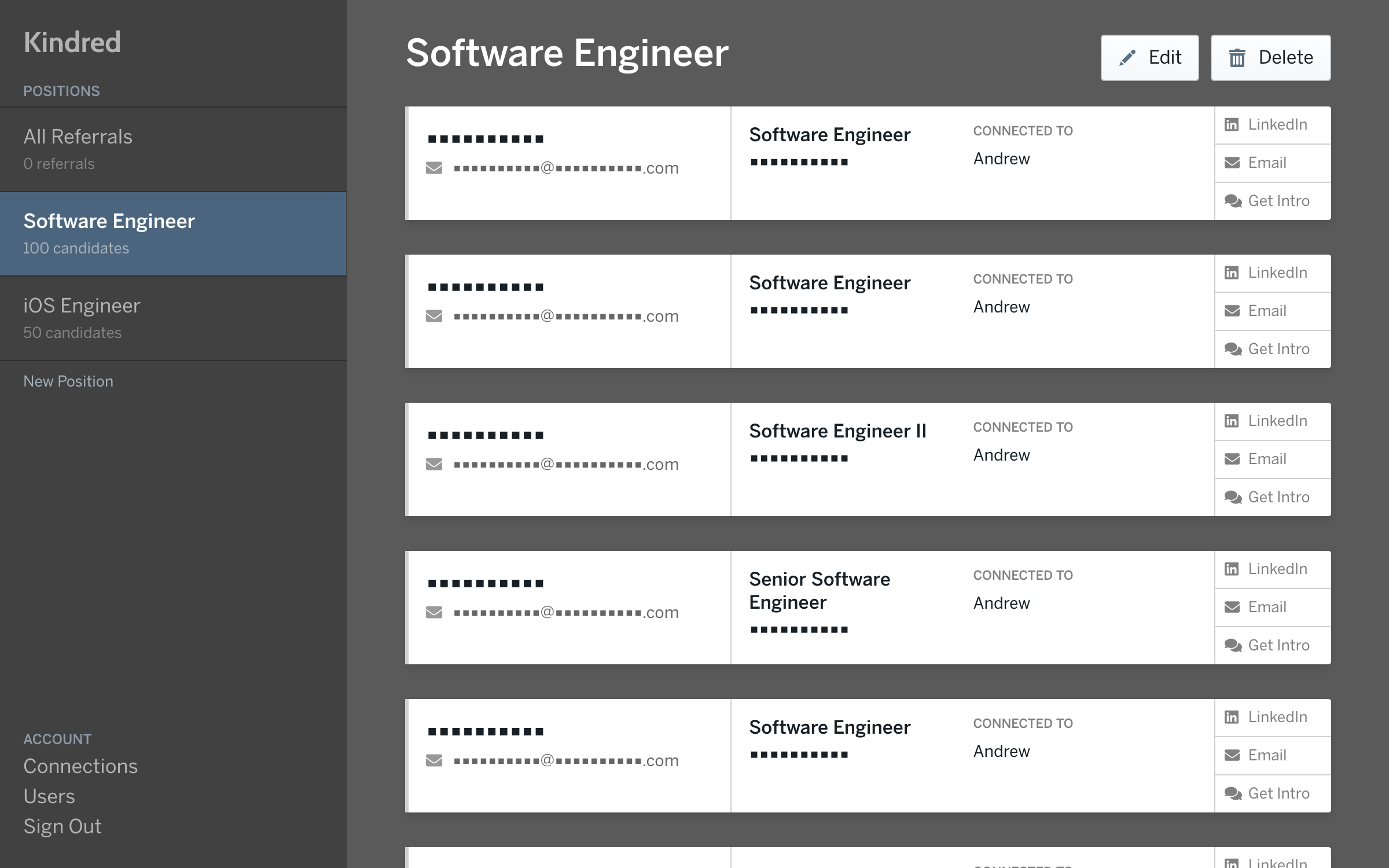Sign Out of the account
Viewport: 1389px width, 868px height.
pyautogui.click(x=63, y=826)
